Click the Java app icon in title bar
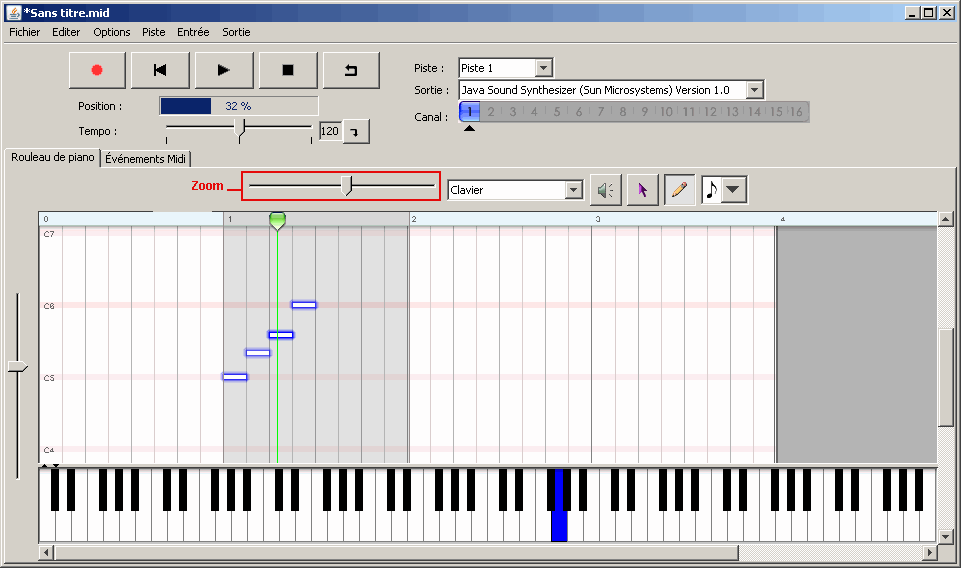 [13, 12]
